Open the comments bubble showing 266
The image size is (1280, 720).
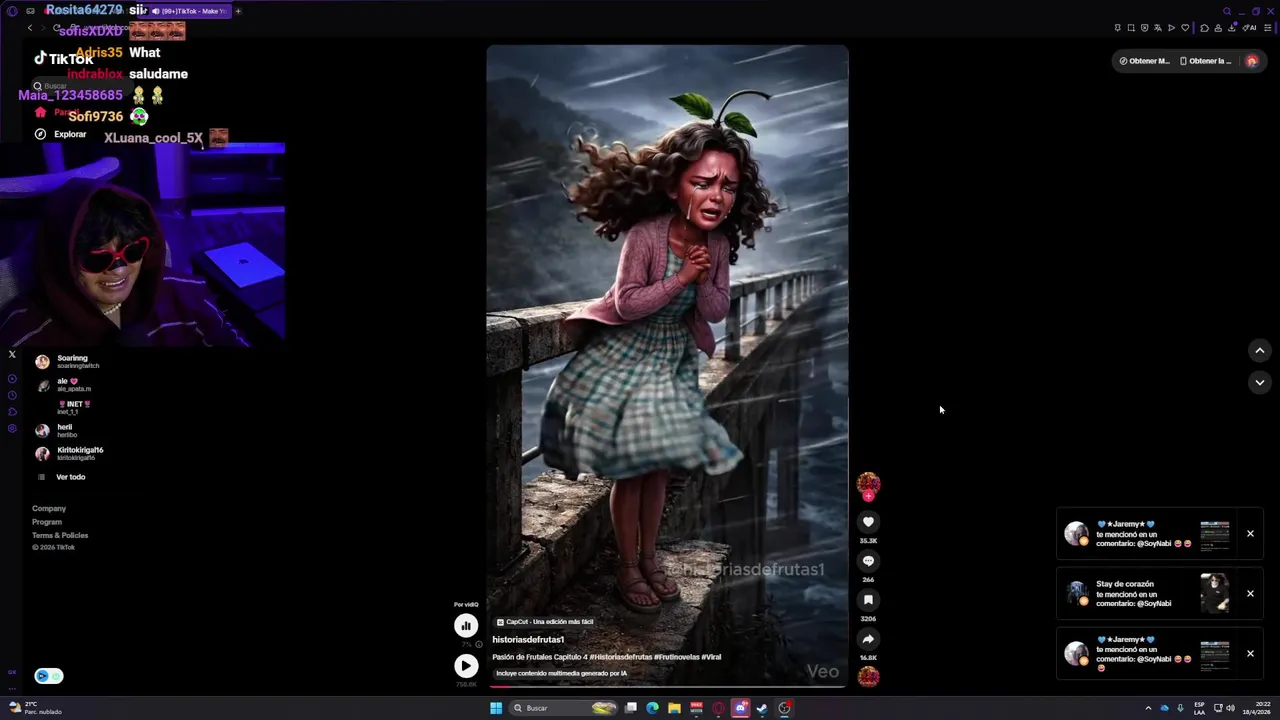tap(868, 561)
